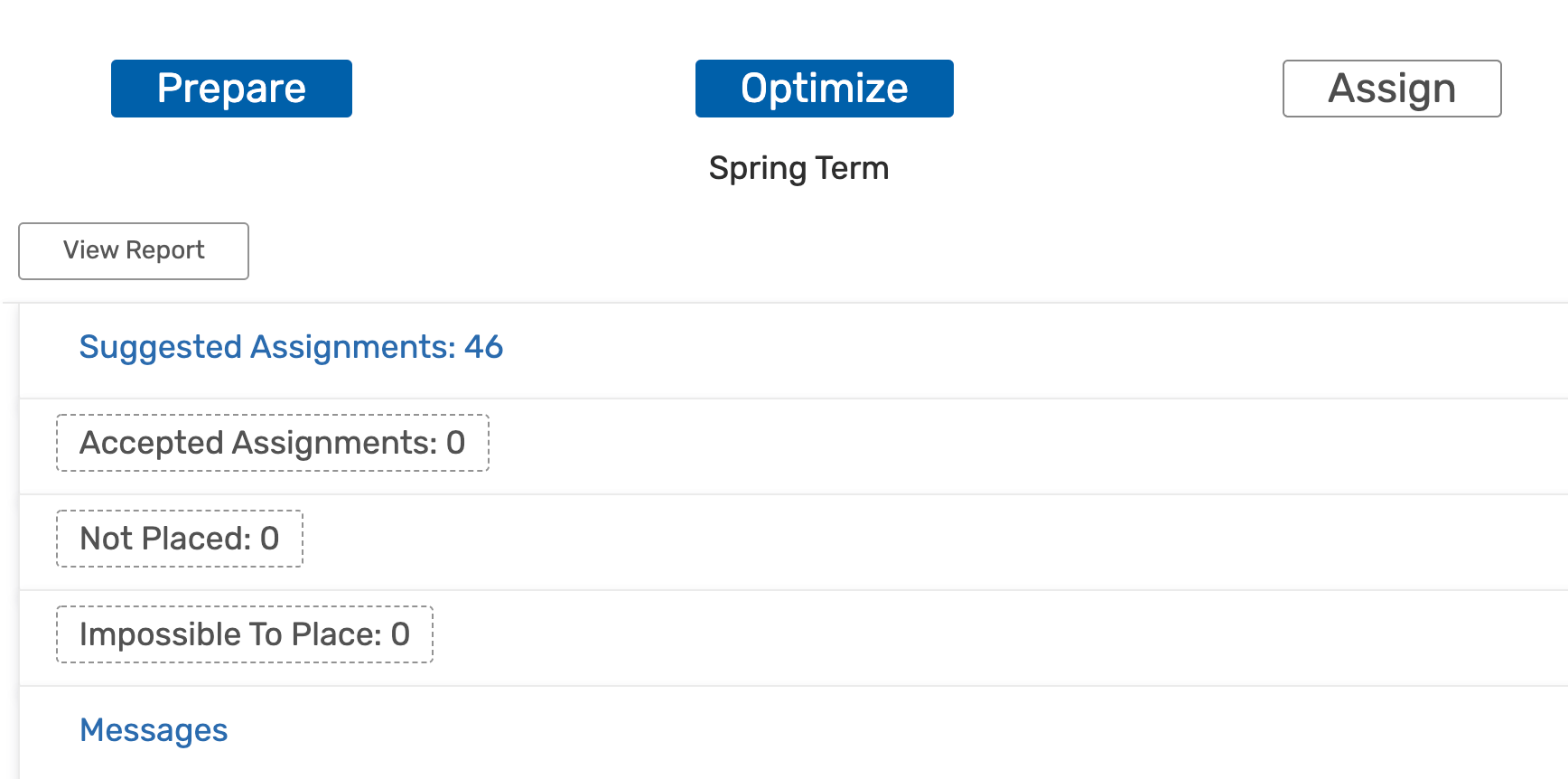1568x779 pixels.
Task: Open View Report
Action: [134, 250]
